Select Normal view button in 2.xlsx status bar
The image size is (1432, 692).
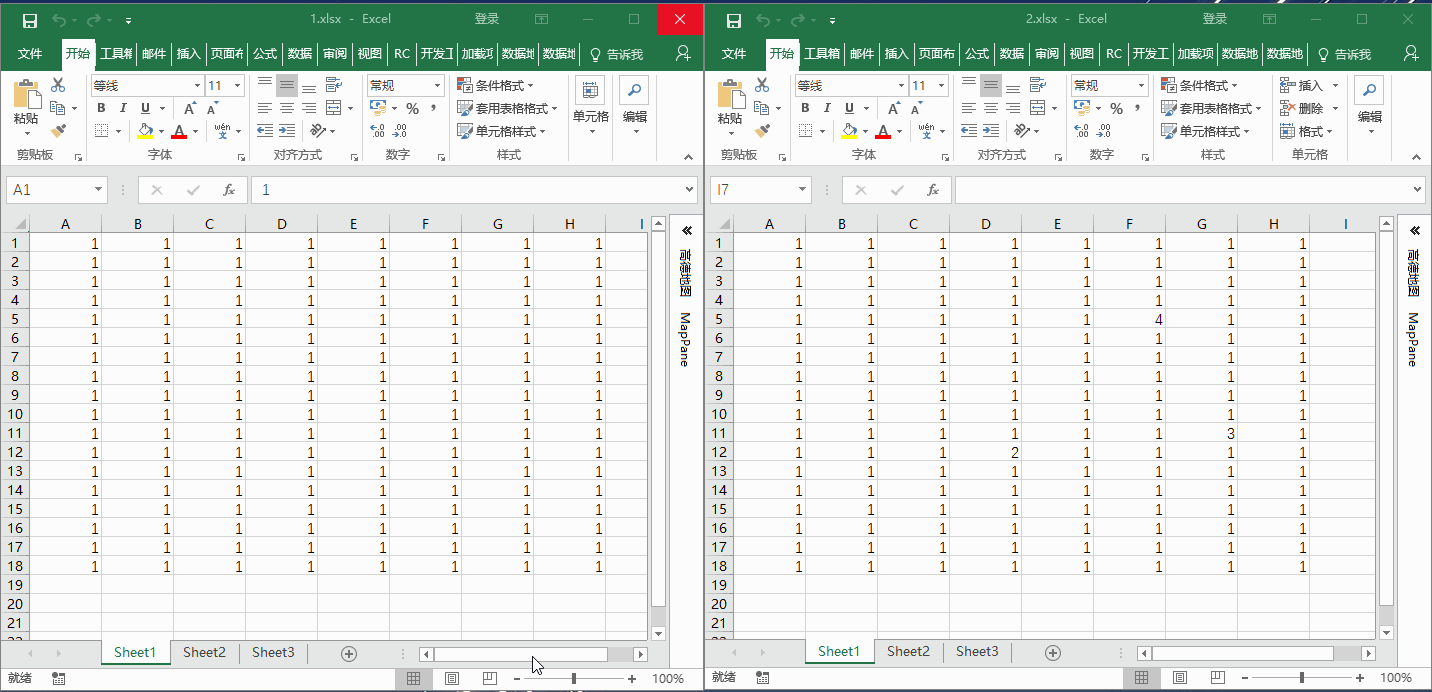coord(1141,678)
